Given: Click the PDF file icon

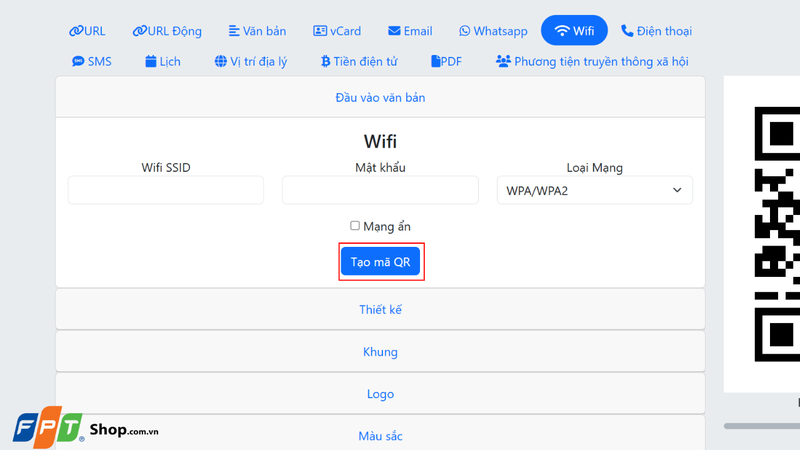Looking at the screenshot, I should tap(435, 62).
